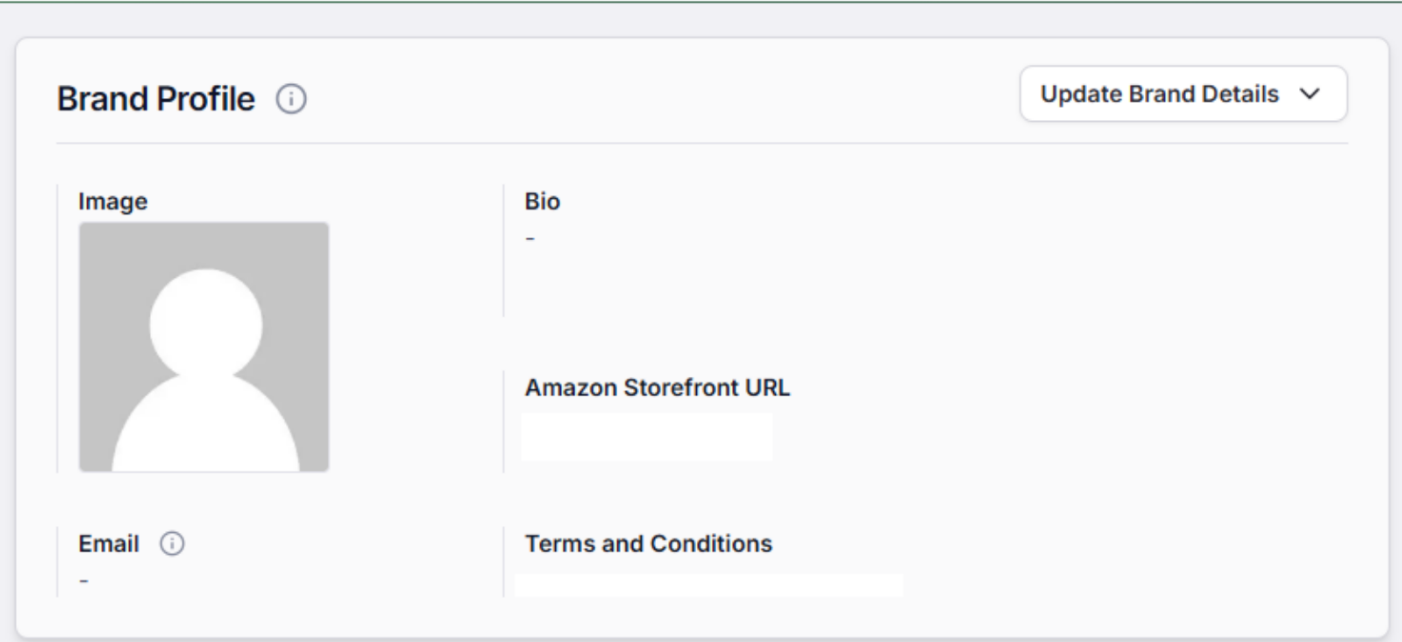Screen dimensions: 1402x642
Task: Click the divider line under Brand Profile
Action: tap(700, 143)
